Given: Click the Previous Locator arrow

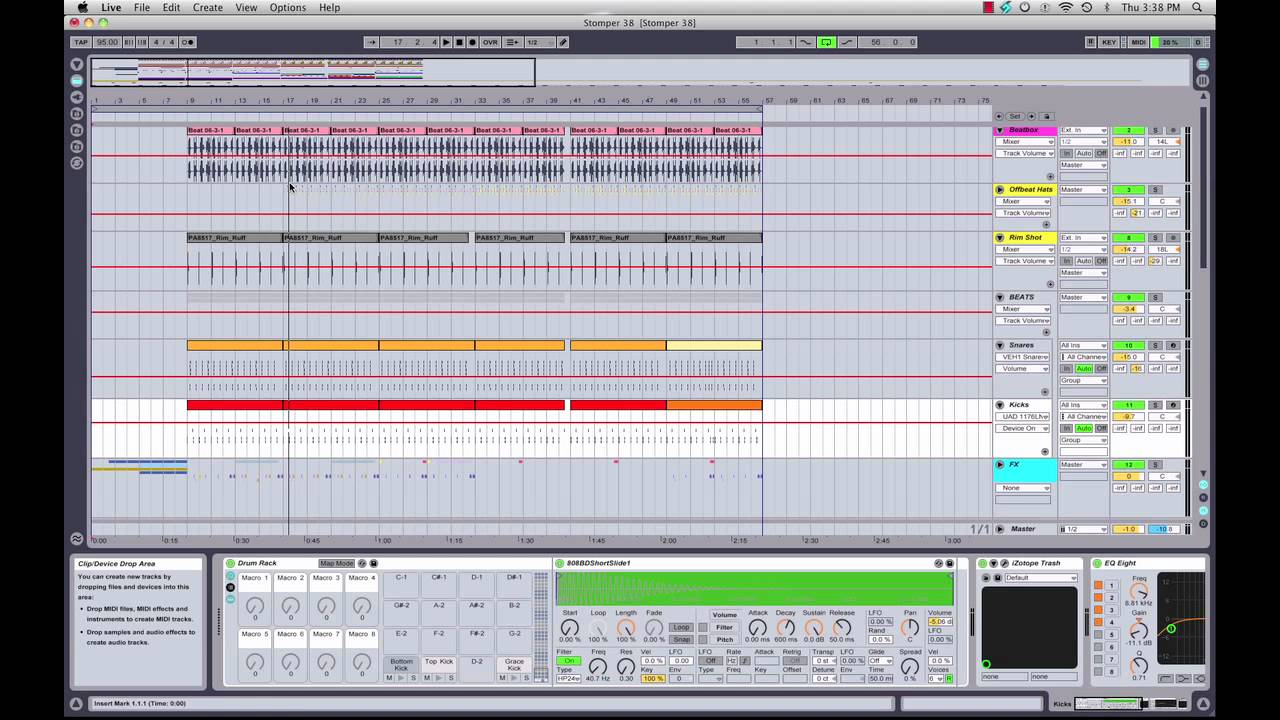Looking at the screenshot, I should [x=1001, y=116].
